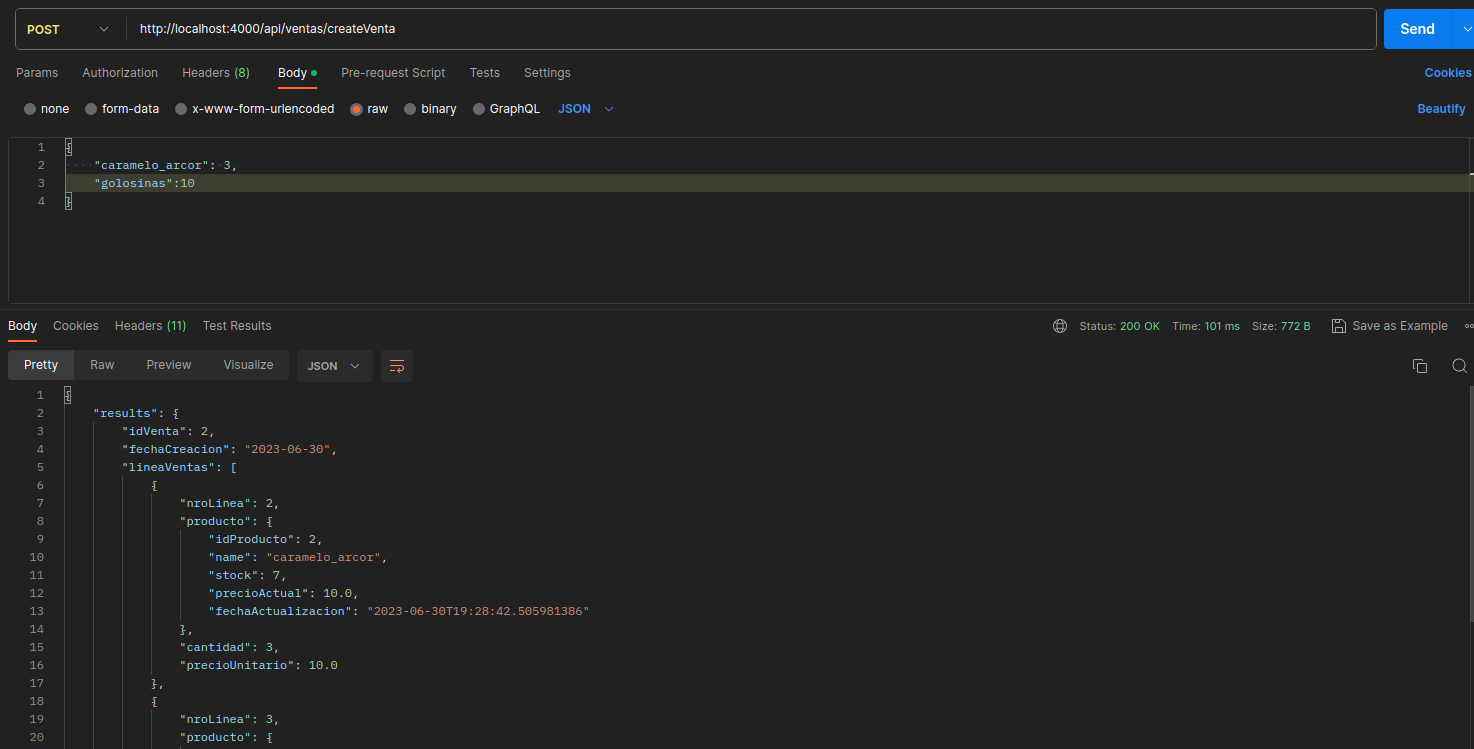This screenshot has height=749, width=1474.
Task: Open the network information globe icon
Action: (x=1060, y=325)
